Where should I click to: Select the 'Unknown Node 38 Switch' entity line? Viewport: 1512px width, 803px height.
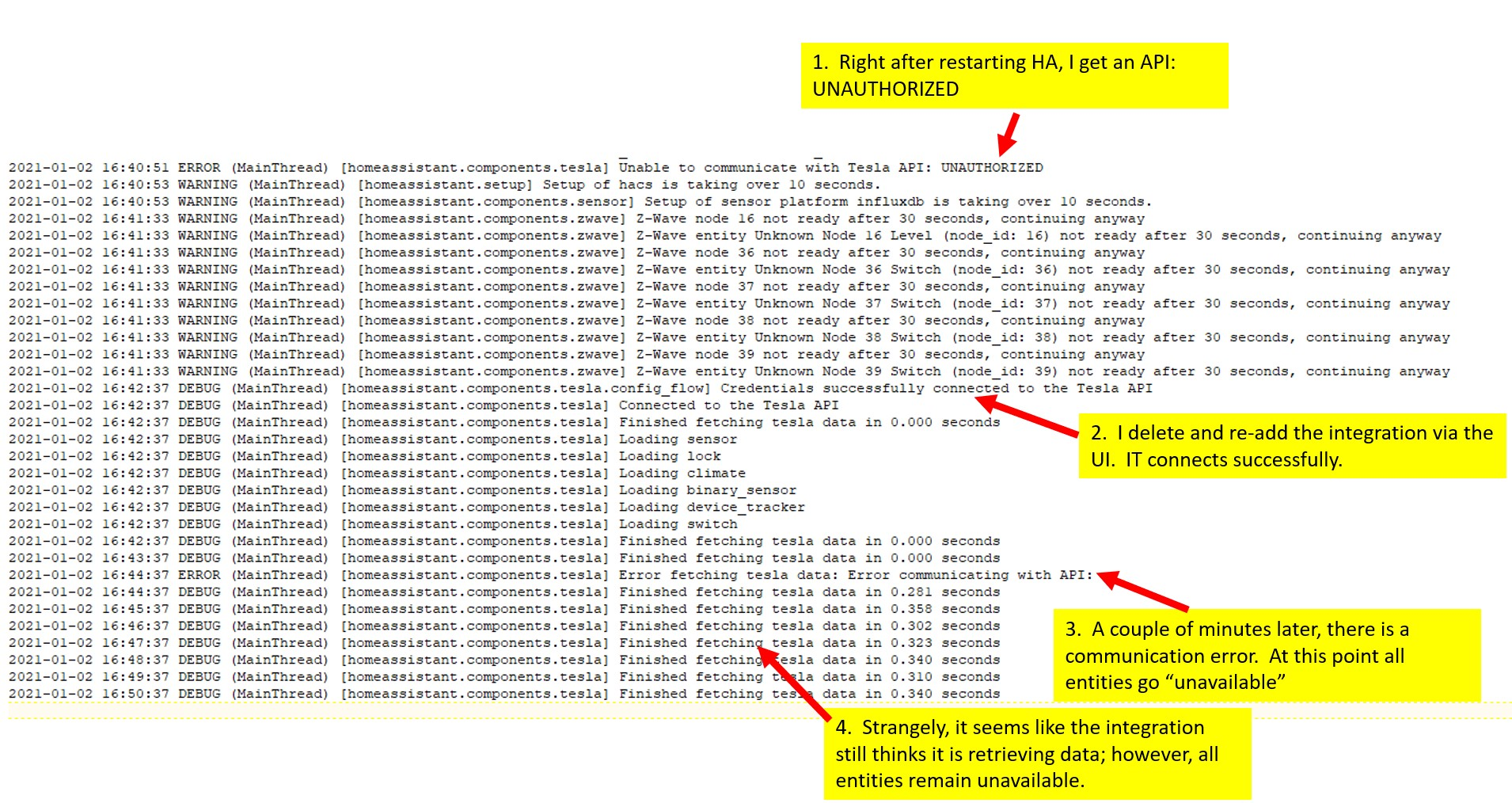[x=729, y=337]
